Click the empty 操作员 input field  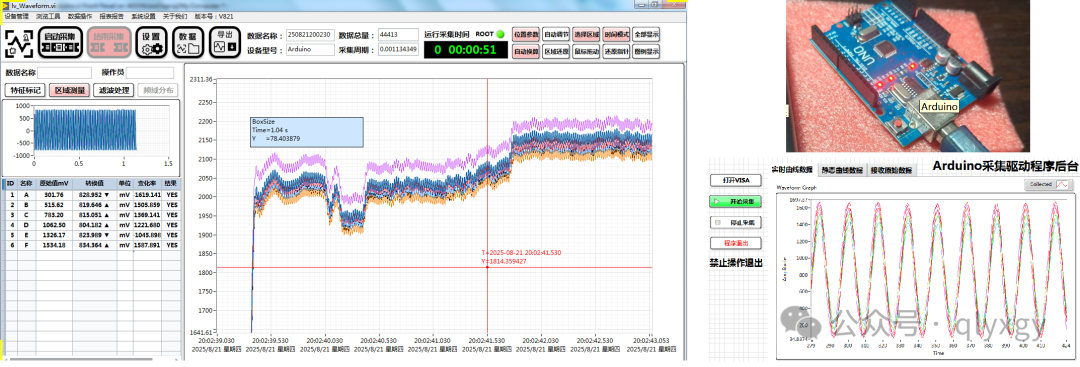coord(149,72)
